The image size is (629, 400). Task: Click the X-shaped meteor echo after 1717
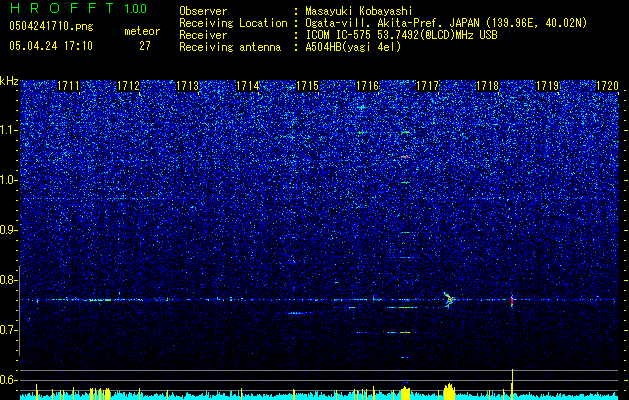[449, 299]
